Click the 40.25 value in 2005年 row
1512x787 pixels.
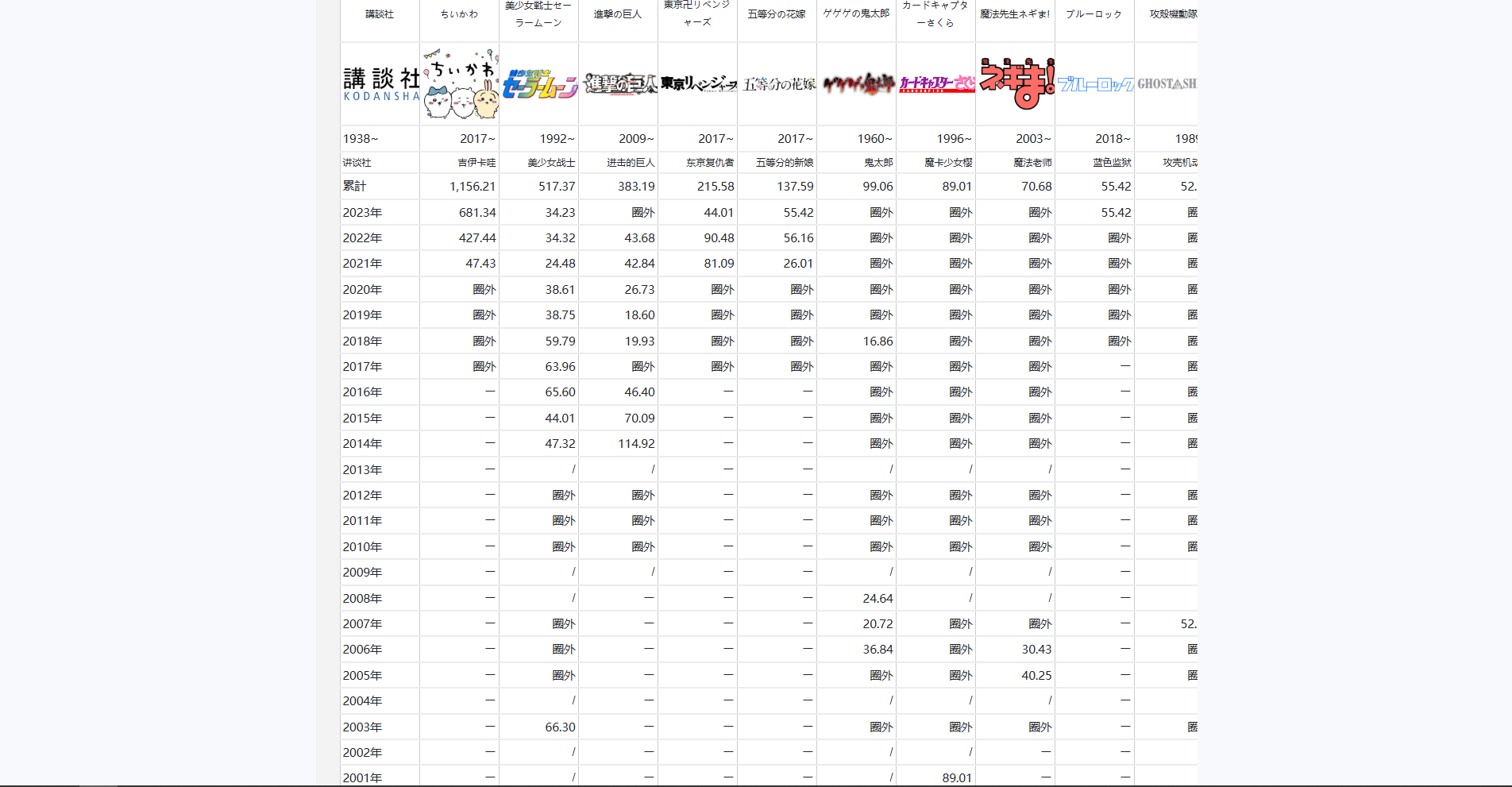[x=1036, y=676]
